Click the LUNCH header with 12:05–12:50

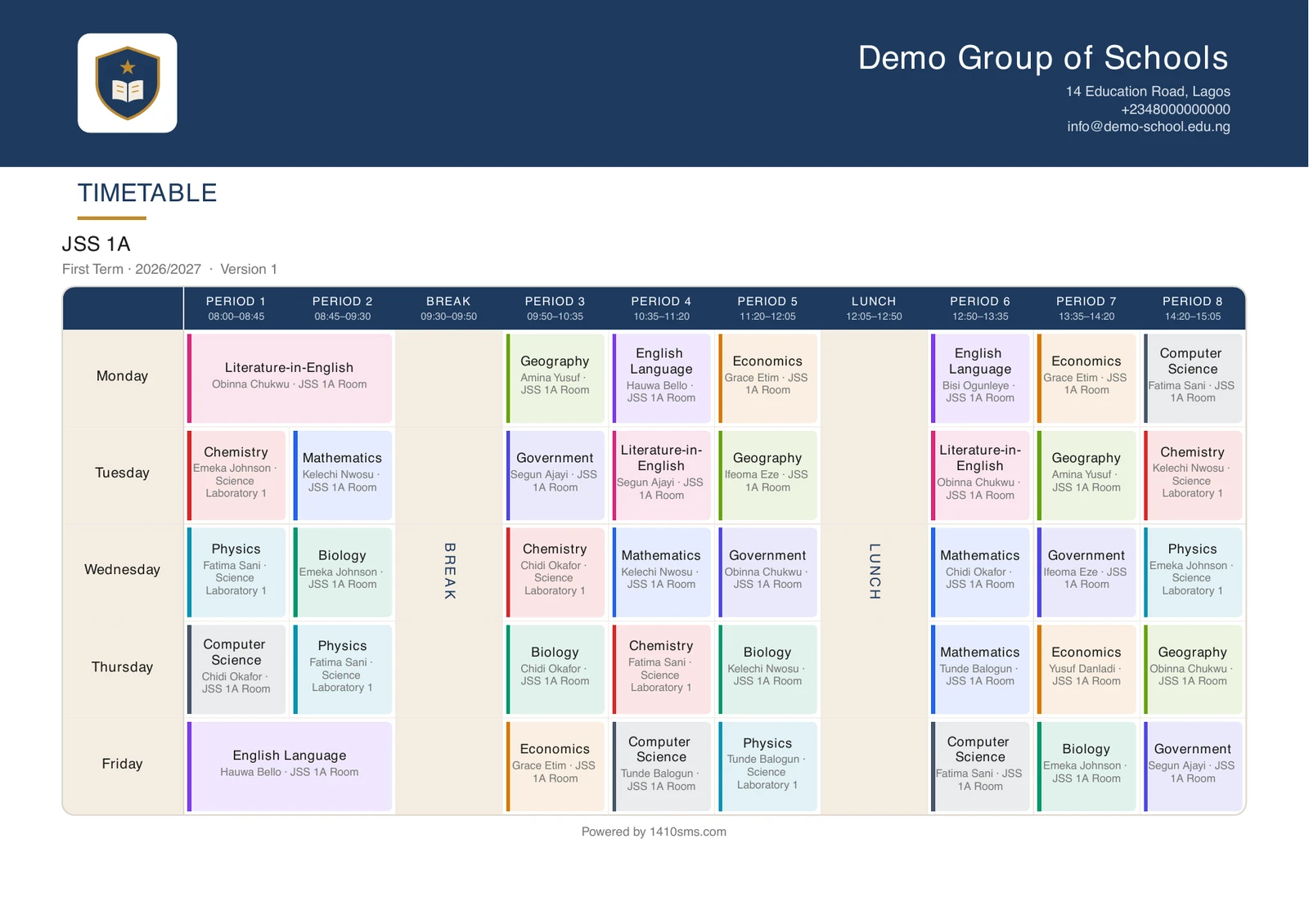(x=874, y=308)
